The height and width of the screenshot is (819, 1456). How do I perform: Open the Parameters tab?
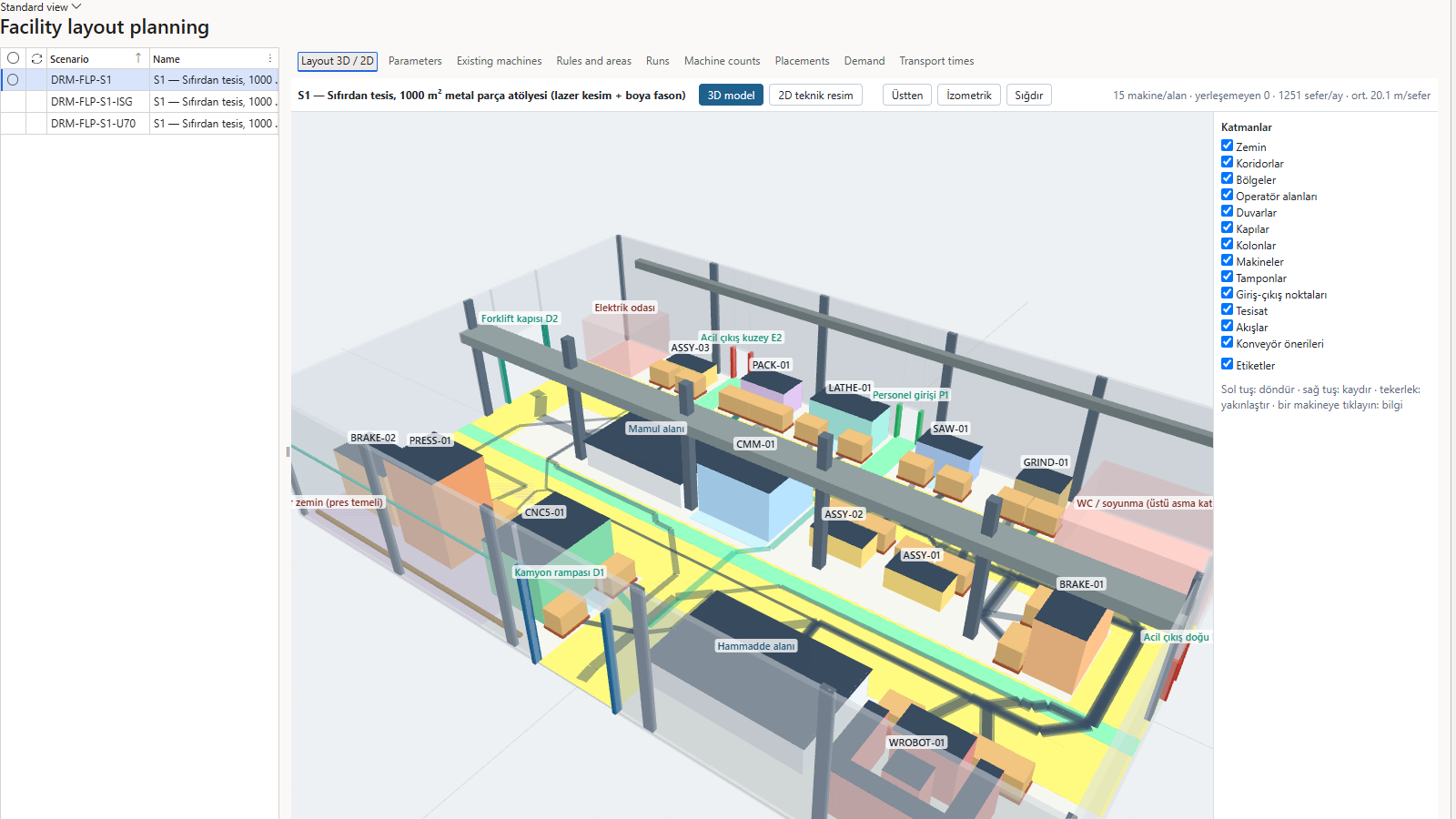click(x=415, y=61)
